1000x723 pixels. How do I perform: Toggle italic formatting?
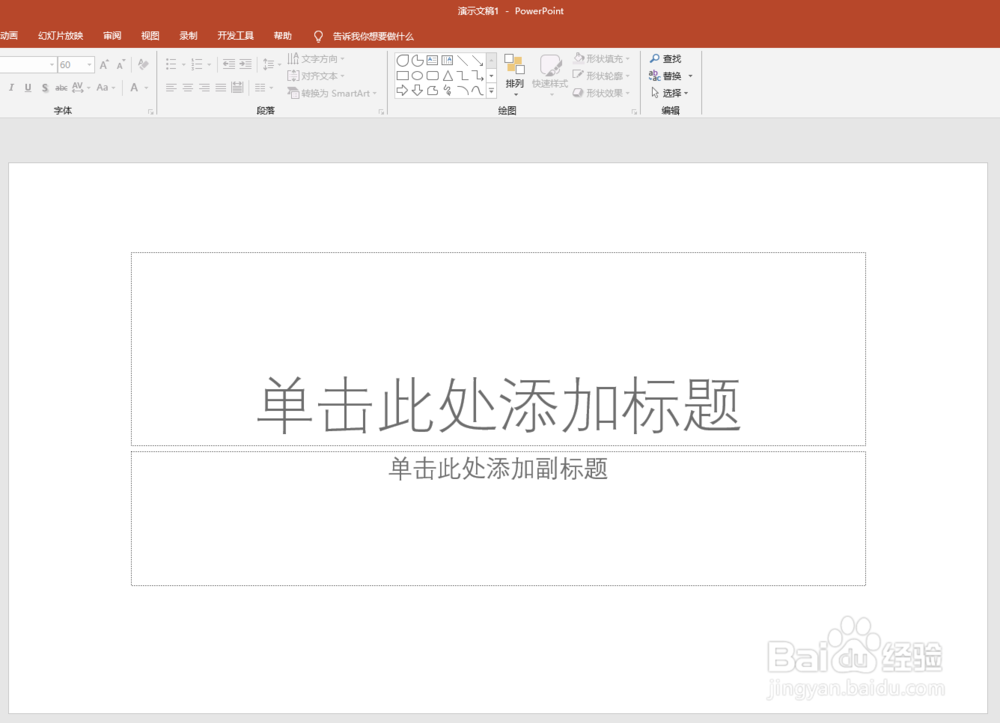(11, 87)
